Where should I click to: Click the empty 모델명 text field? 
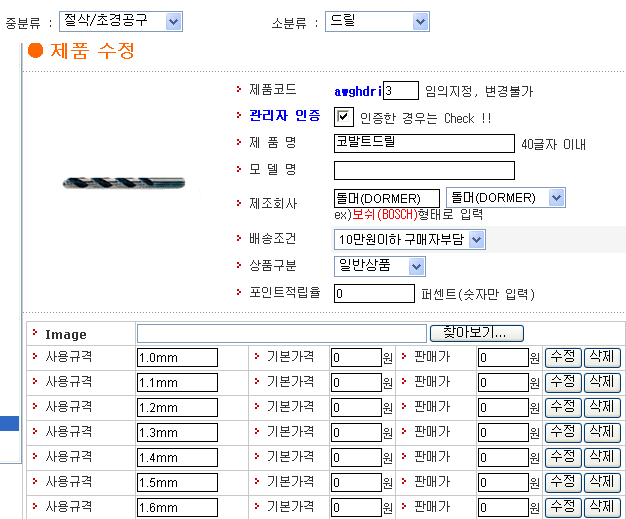[x=424, y=170]
